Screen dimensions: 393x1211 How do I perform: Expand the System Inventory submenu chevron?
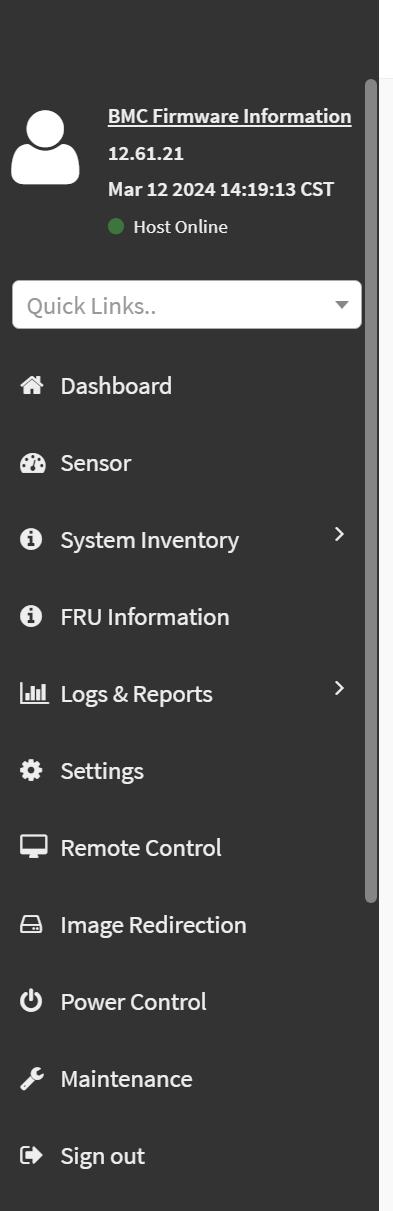(x=339, y=534)
